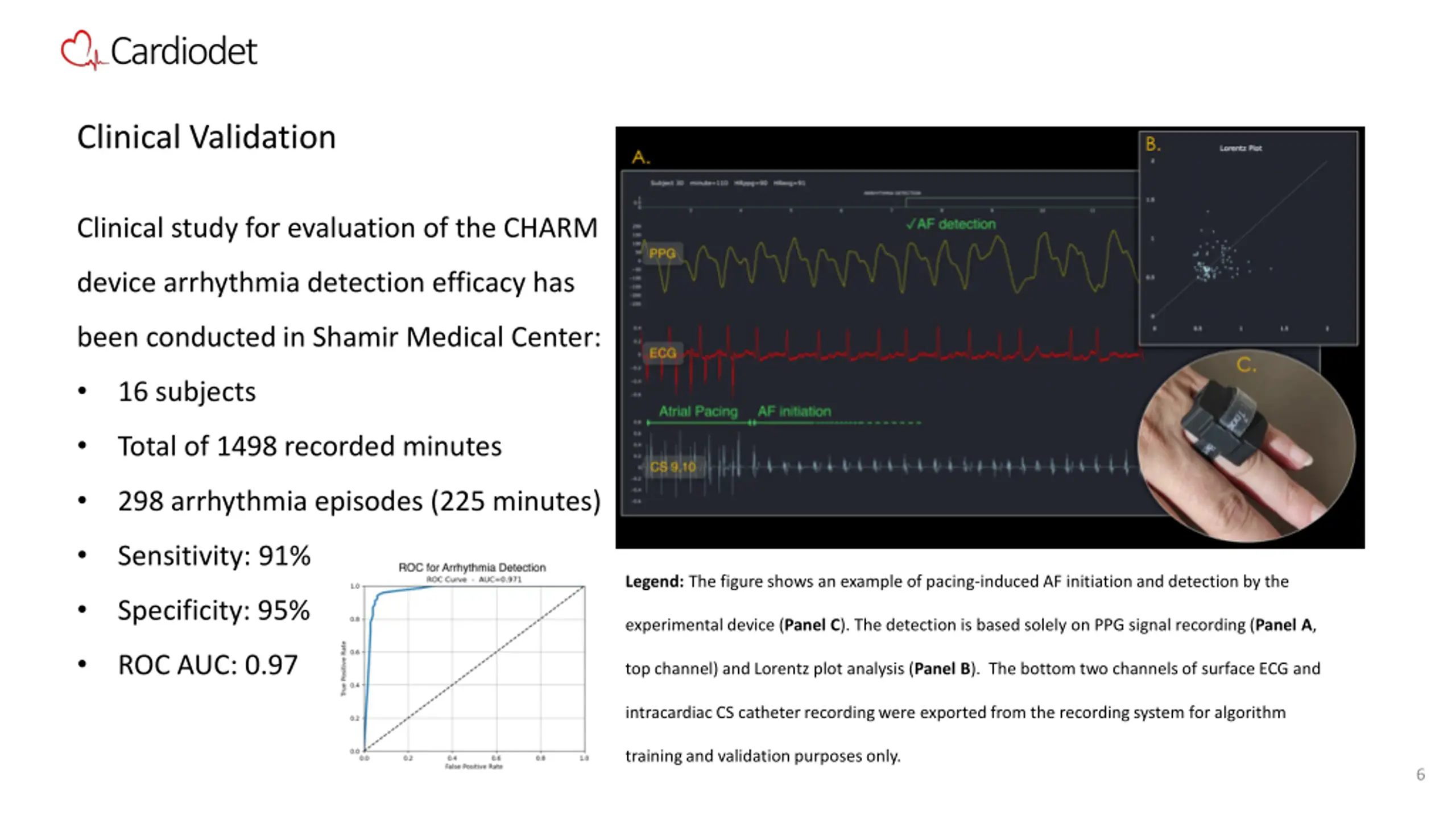This screenshot has width=1456, height=819.
Task: Click the 'CS 9,10' channel label
Action: pyautogui.click(x=673, y=467)
